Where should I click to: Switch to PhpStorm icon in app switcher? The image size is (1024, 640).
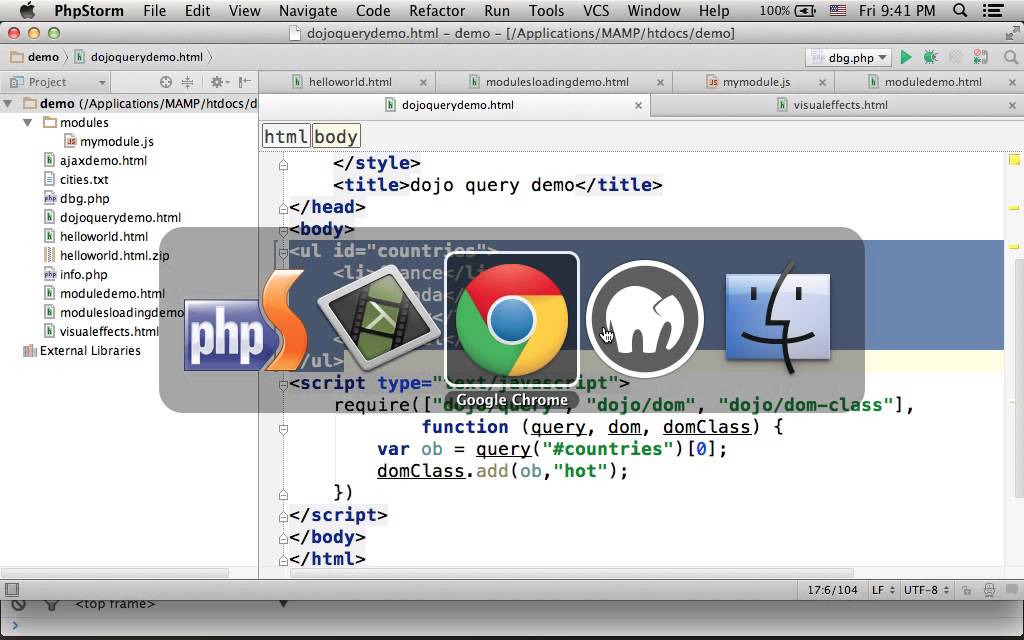point(245,320)
